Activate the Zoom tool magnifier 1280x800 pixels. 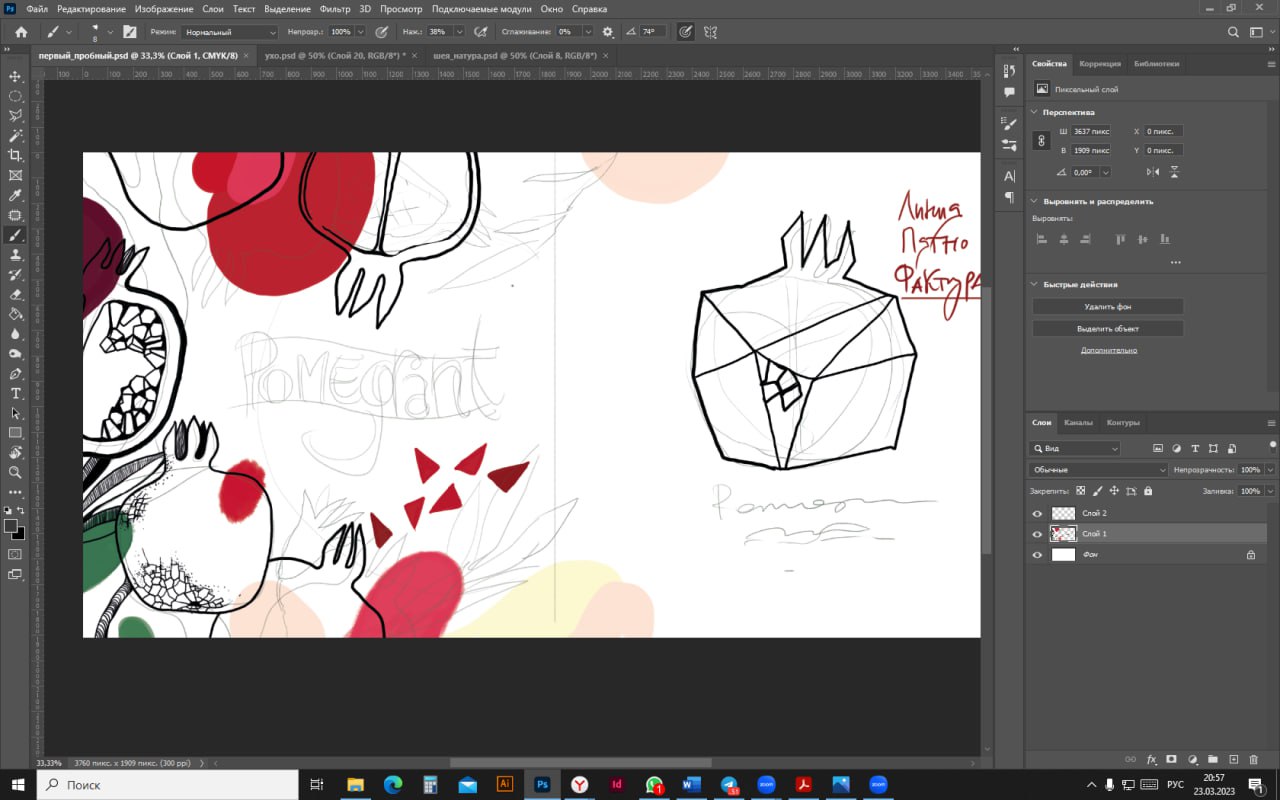pos(15,472)
